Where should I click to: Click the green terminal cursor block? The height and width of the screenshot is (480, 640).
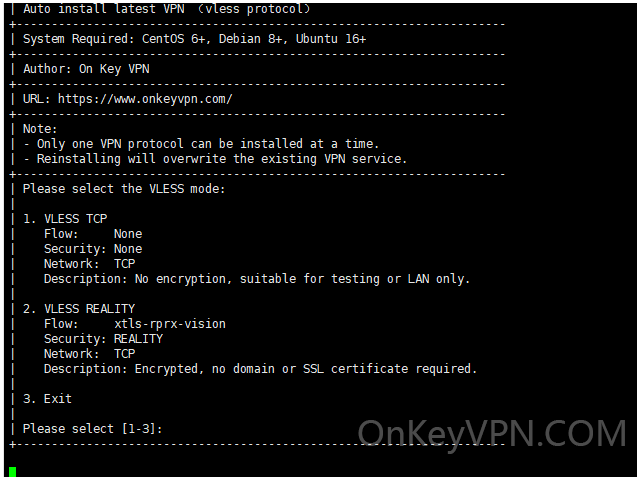12,472
